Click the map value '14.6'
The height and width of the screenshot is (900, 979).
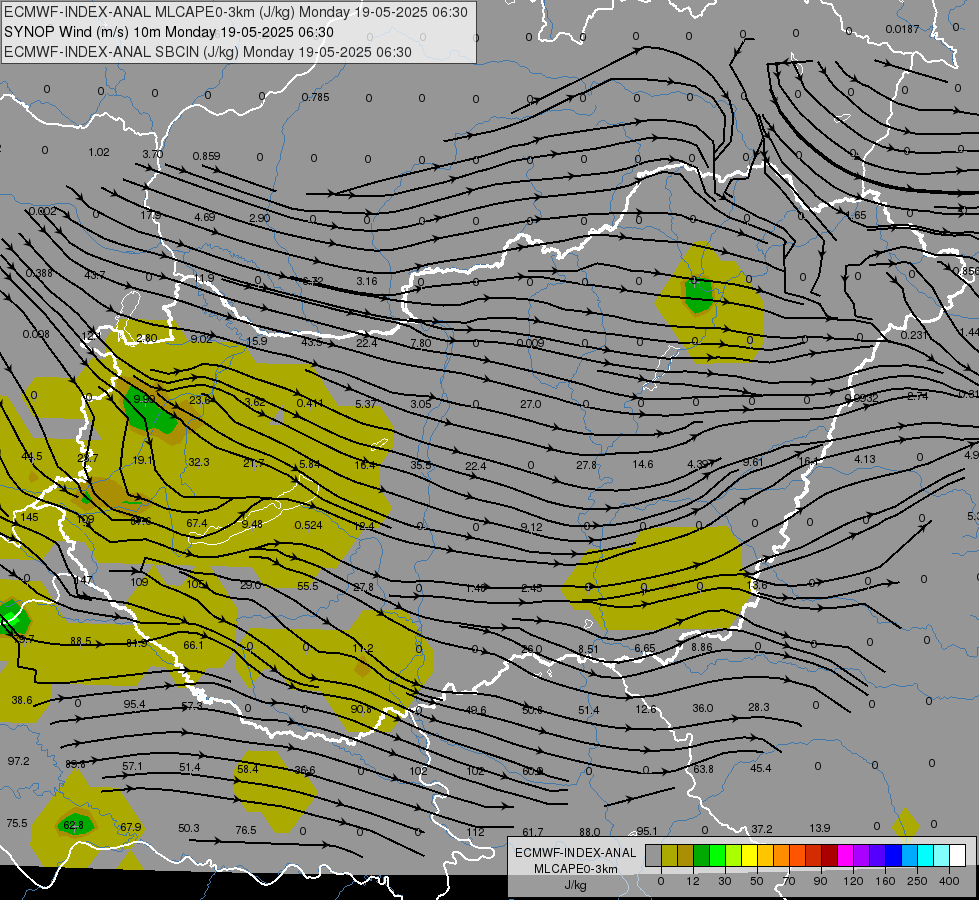point(642,464)
